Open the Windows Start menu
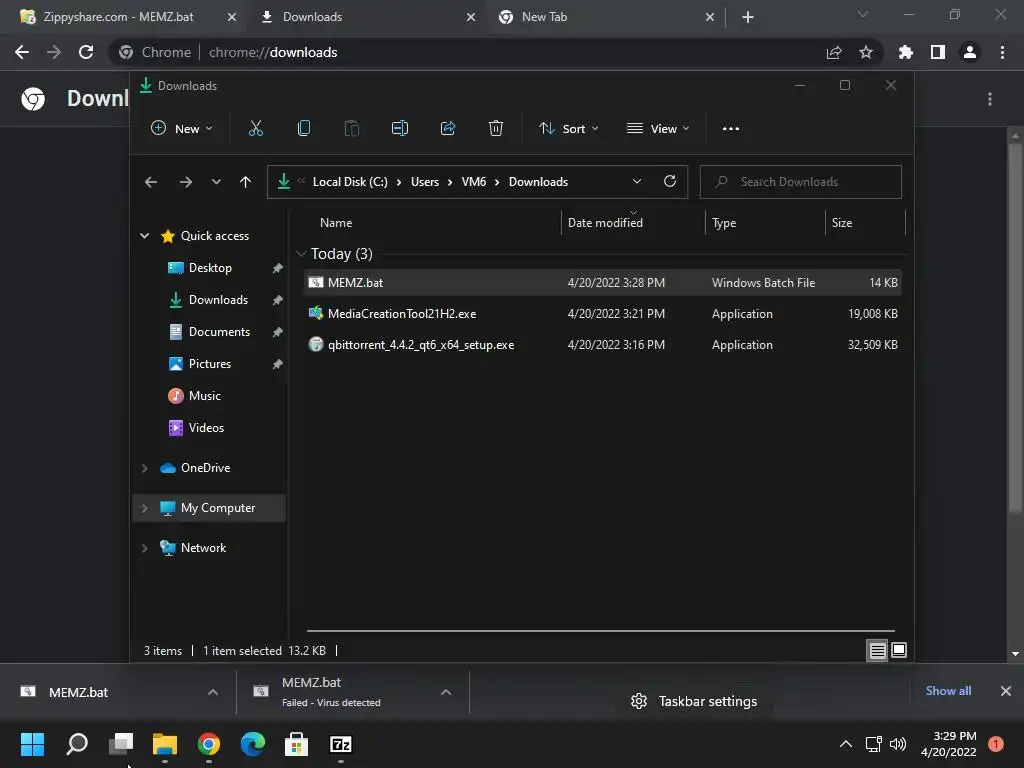Viewport: 1024px width, 768px height. click(x=33, y=744)
